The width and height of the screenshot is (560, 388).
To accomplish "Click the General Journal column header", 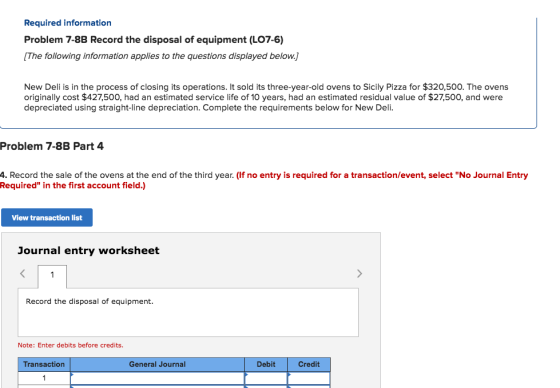I will pyautogui.click(x=158, y=364).
